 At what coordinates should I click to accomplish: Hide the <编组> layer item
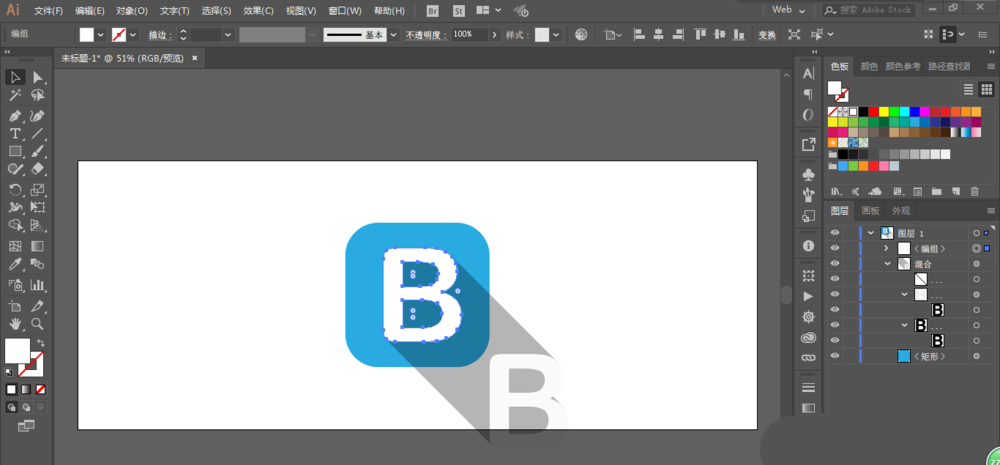(835, 248)
